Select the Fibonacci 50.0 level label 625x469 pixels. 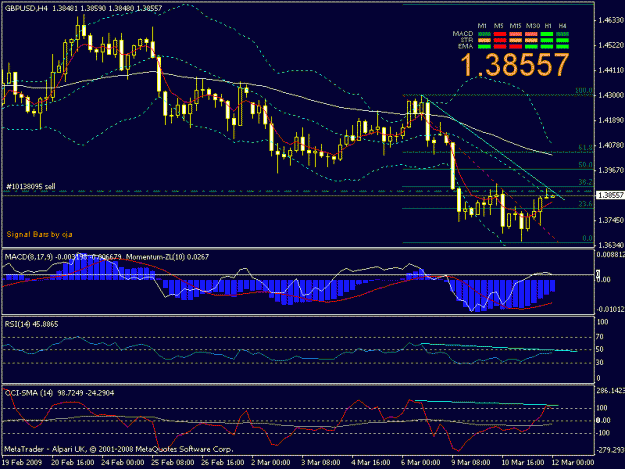[586, 165]
